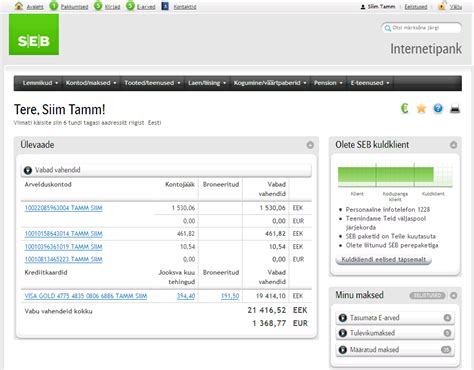Click the count badge on Määratud maksed

click(x=446, y=350)
